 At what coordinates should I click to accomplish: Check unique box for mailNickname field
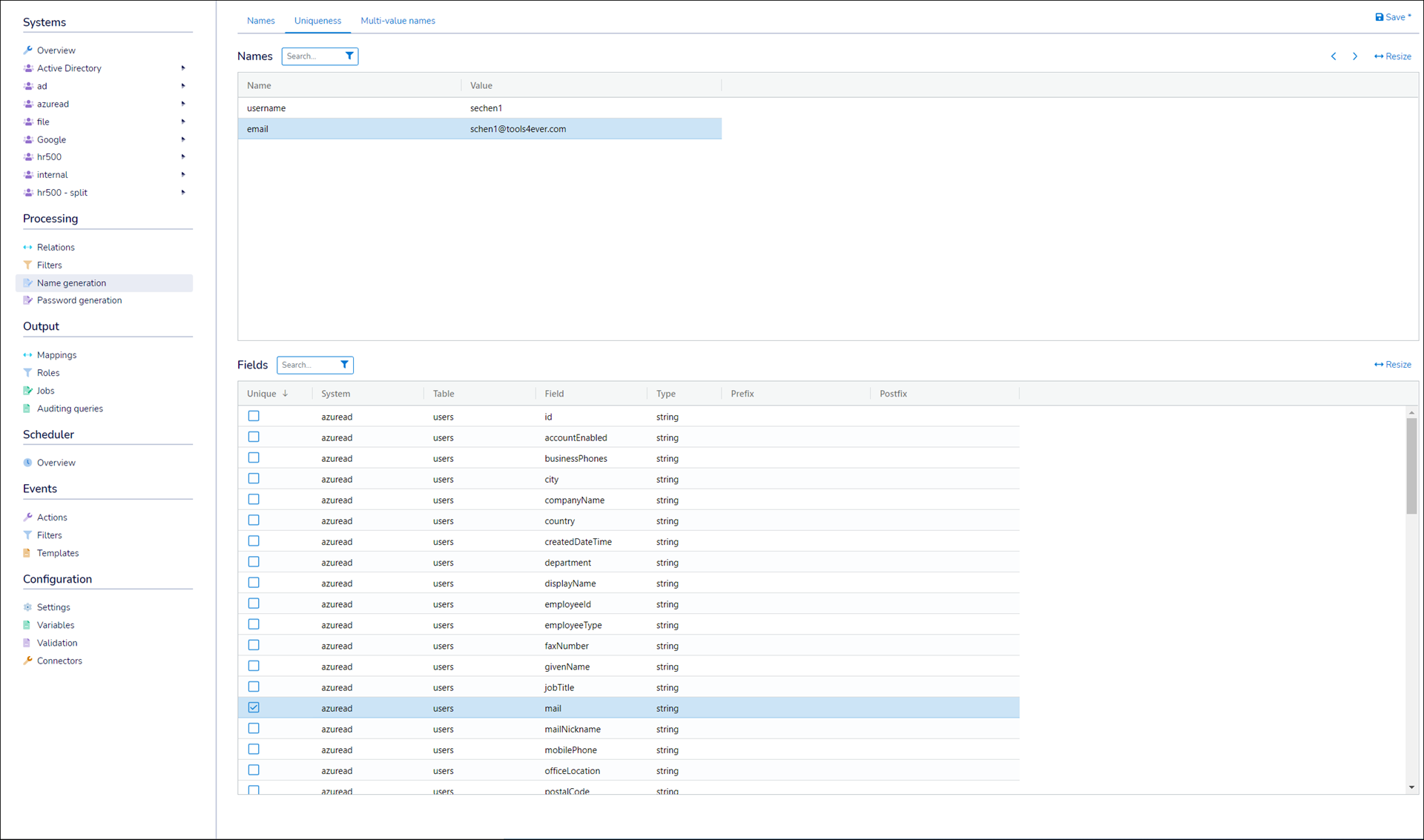coord(254,729)
